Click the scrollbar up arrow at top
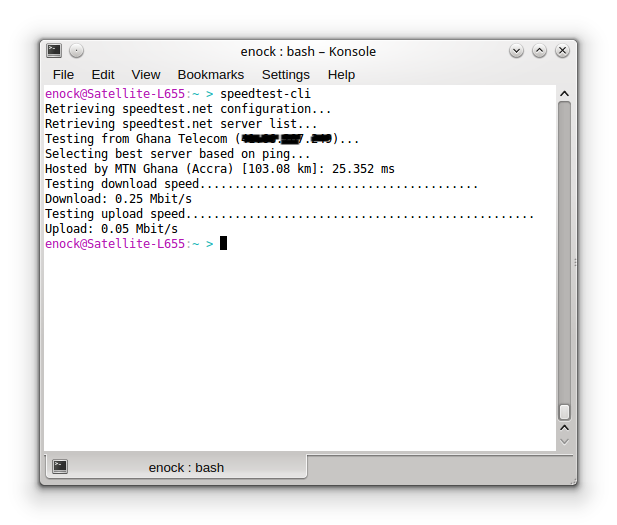 click(564, 93)
